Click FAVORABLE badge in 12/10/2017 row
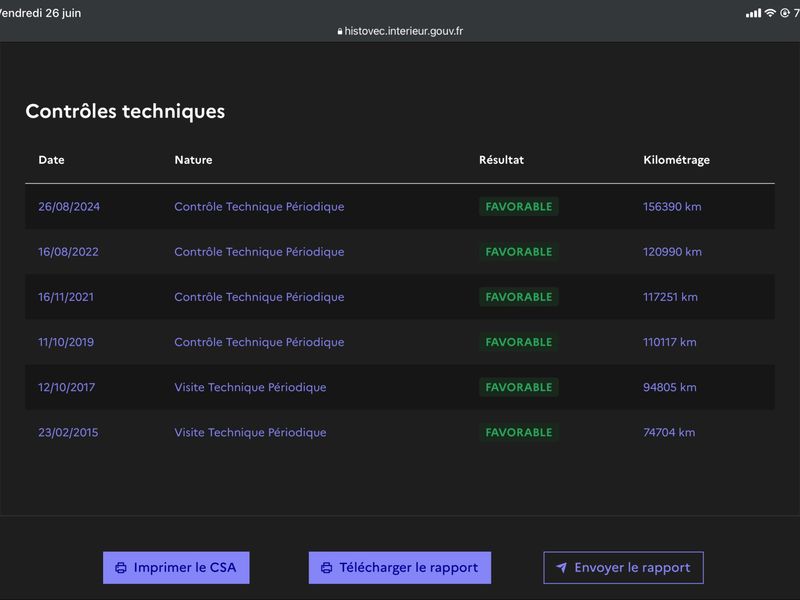 click(x=518, y=387)
